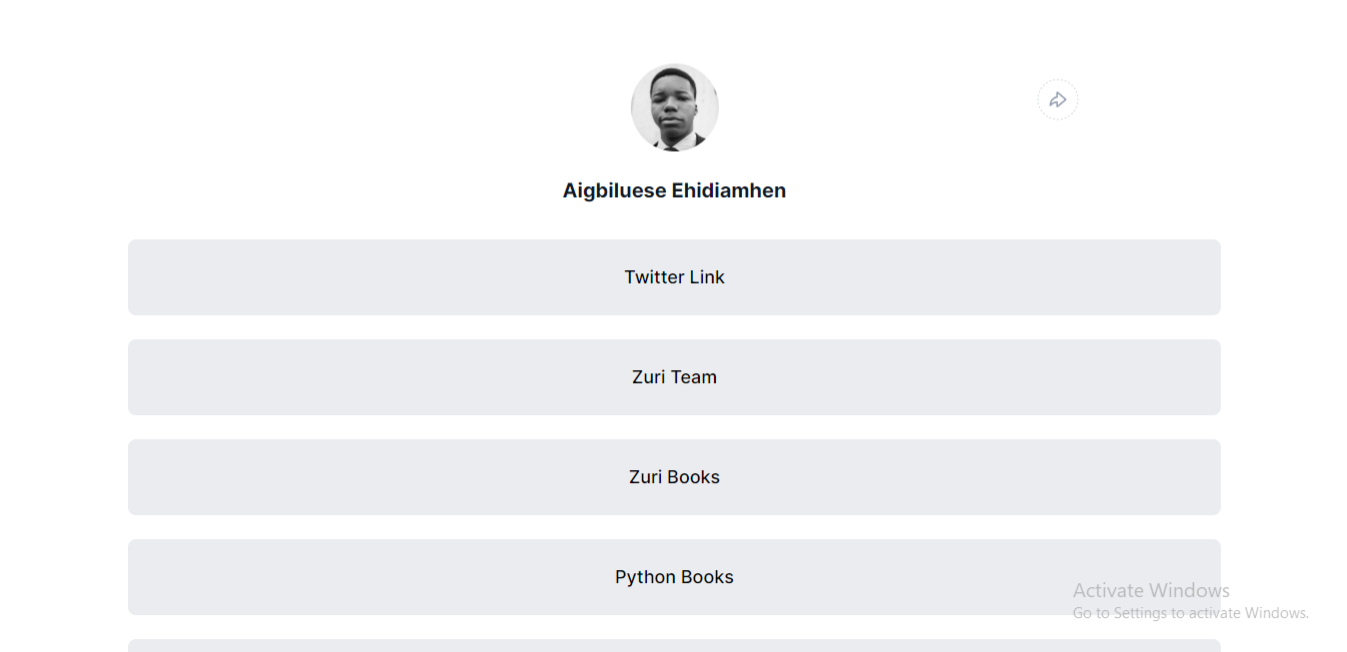Click the word 'Books' in Zuri Books button
The width and height of the screenshot is (1347, 652).
click(694, 477)
